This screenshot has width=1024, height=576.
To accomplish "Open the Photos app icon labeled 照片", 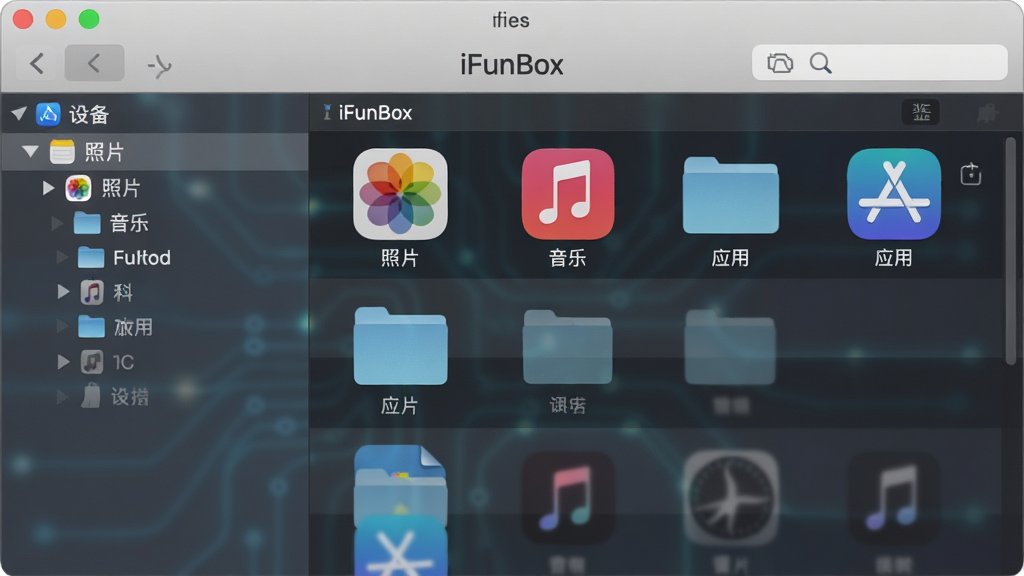I will pos(400,194).
